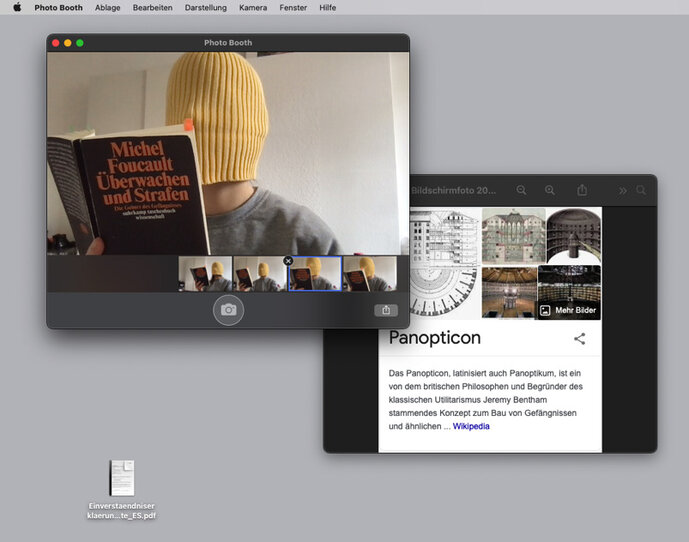Open the Kamera menu
Screen dimensions: 689x542
(253, 7)
